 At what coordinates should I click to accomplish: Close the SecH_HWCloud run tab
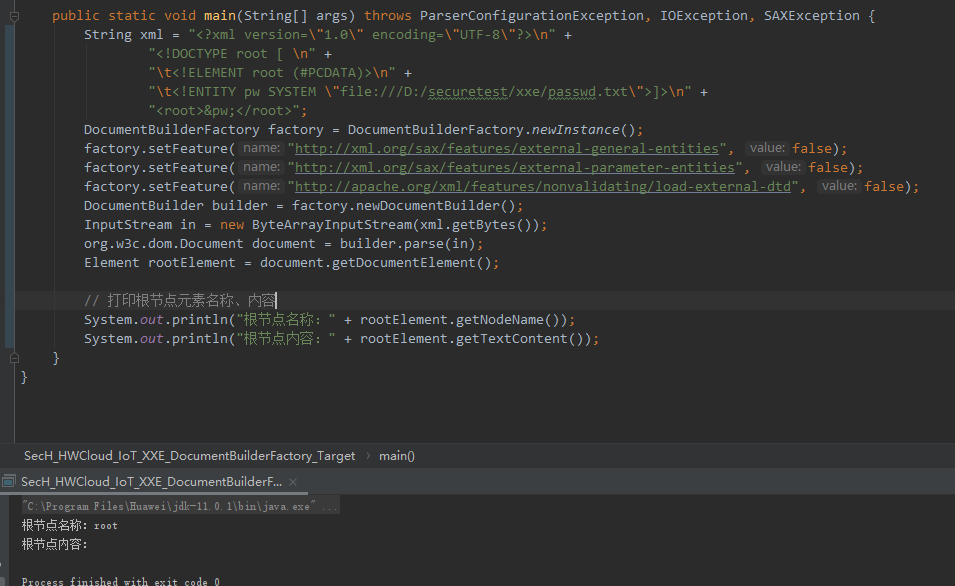[x=293, y=482]
